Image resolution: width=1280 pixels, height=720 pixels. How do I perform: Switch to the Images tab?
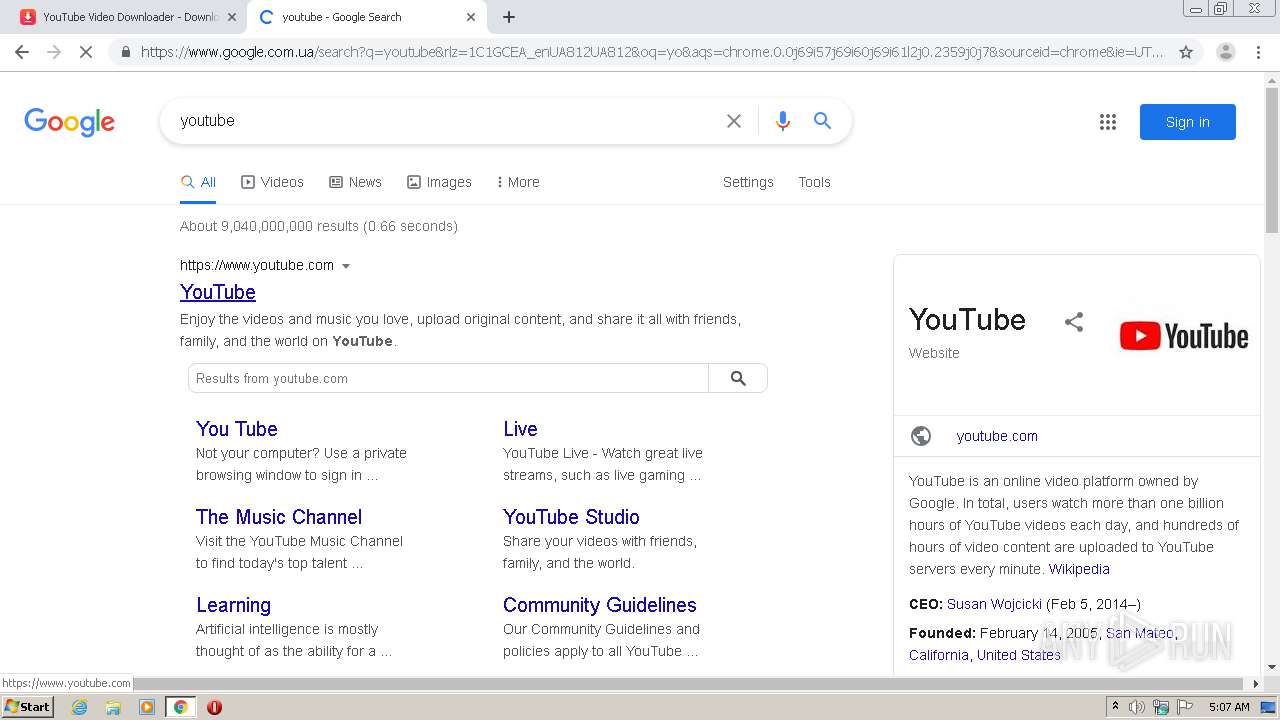point(439,182)
